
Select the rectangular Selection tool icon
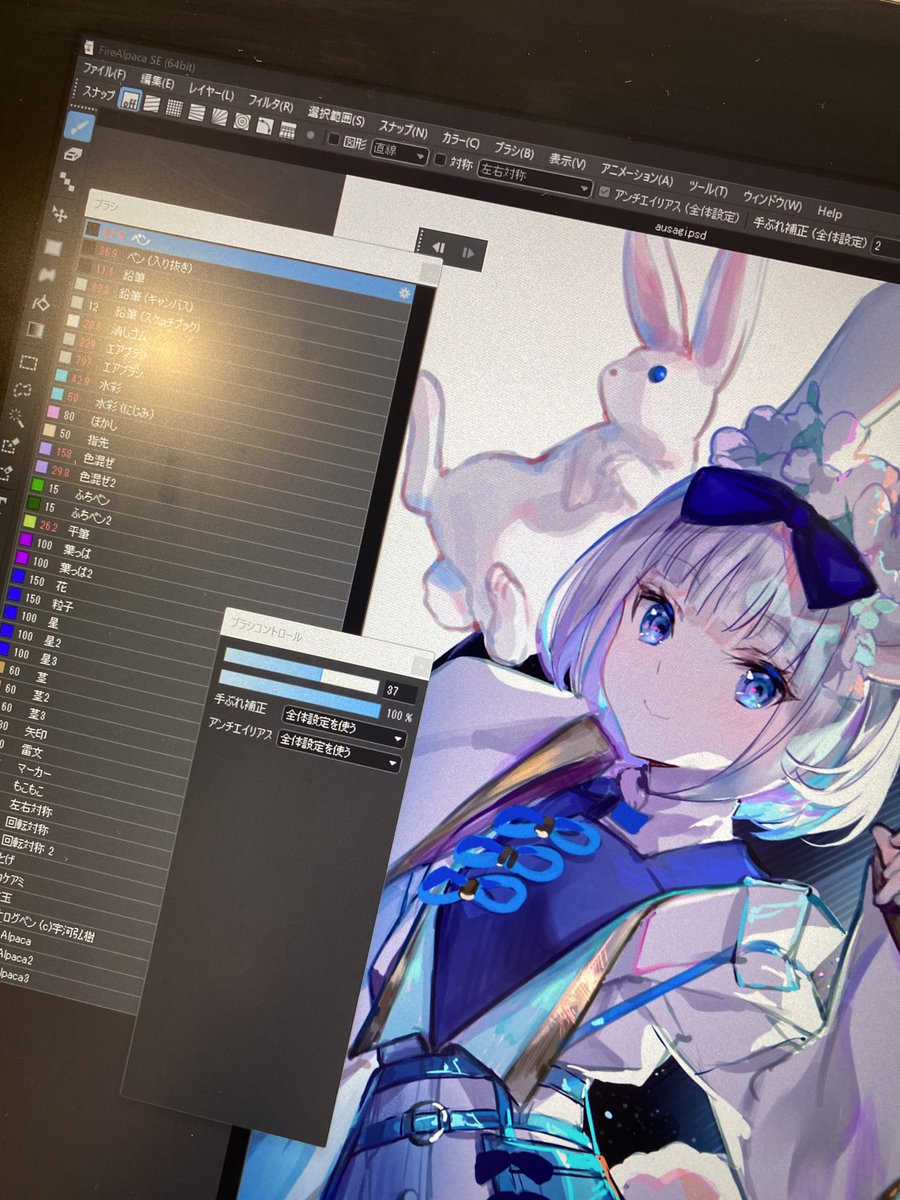point(30,362)
